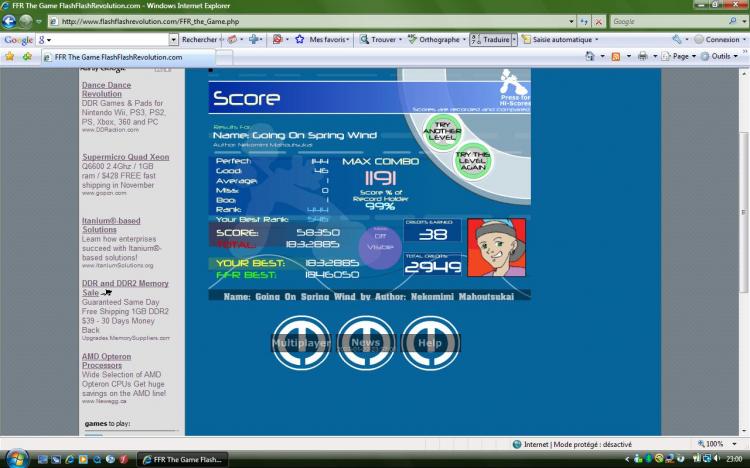Click the Try This Level Again button
Screen dimensions: 750x468
473,161
